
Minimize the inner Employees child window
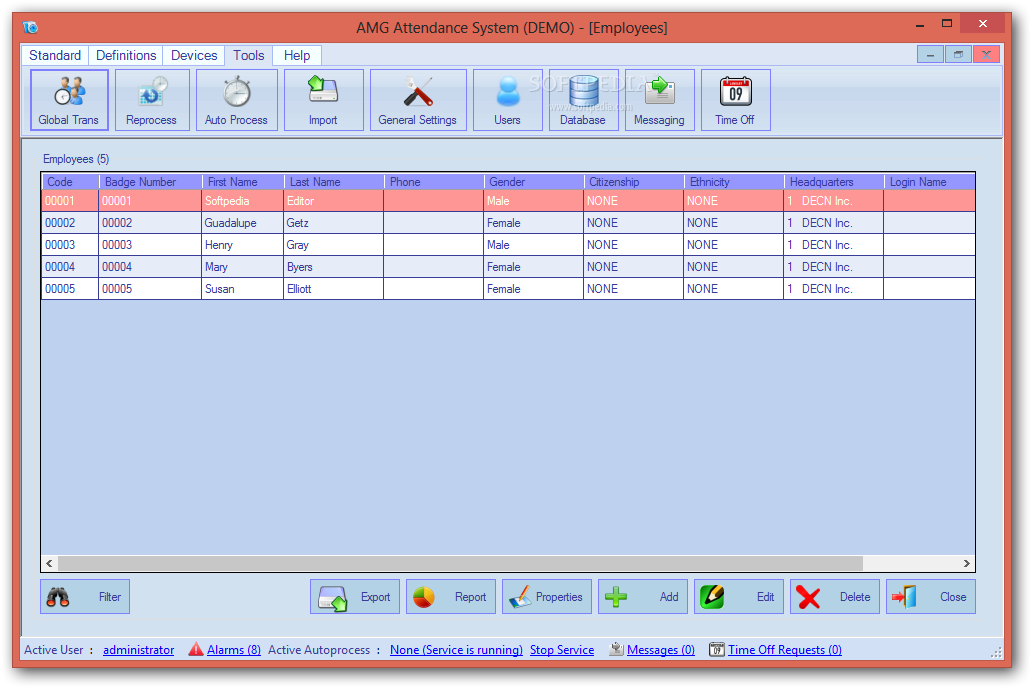(930, 55)
